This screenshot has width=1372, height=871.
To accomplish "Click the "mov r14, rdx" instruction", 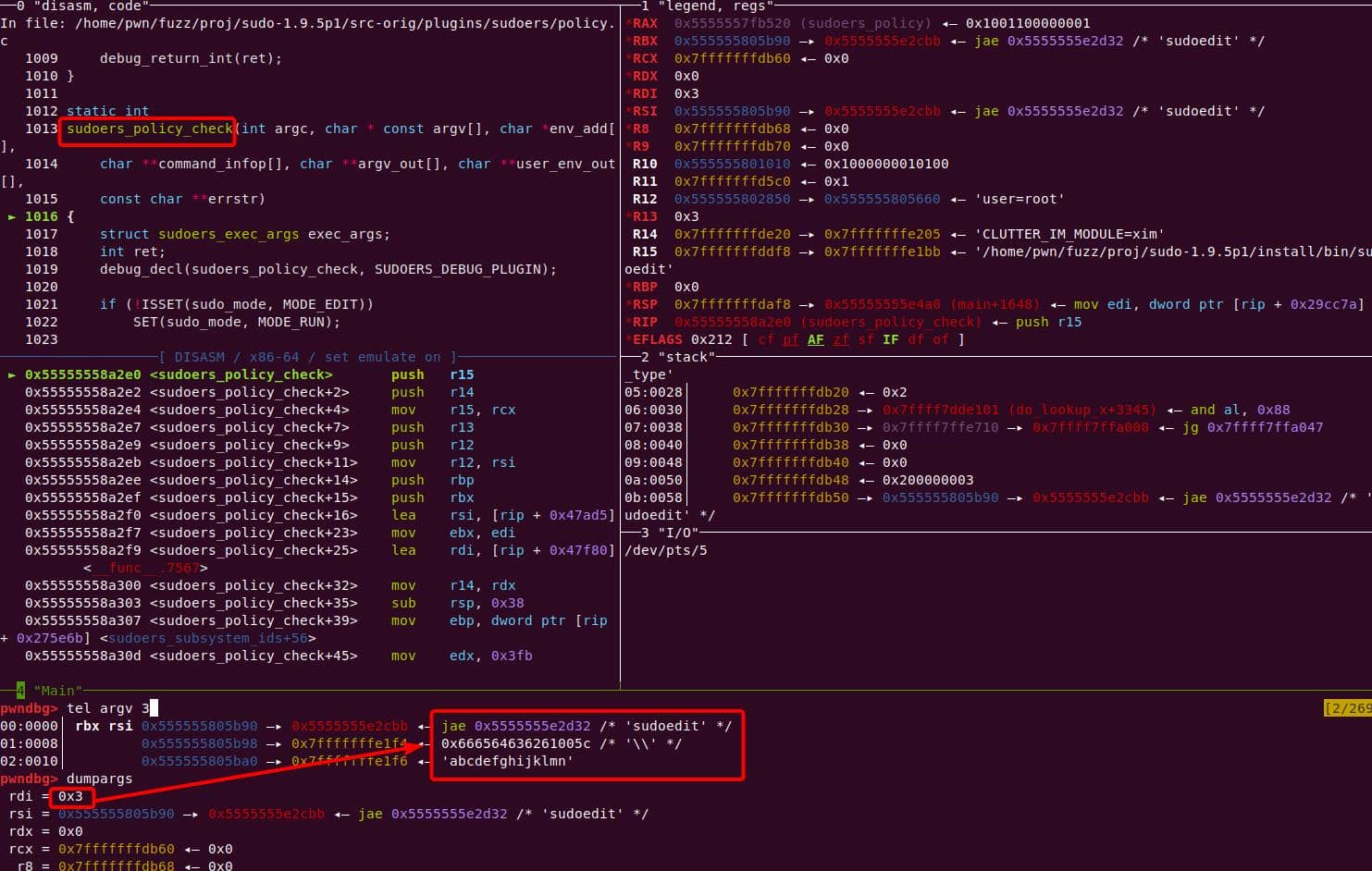I will 453,585.
